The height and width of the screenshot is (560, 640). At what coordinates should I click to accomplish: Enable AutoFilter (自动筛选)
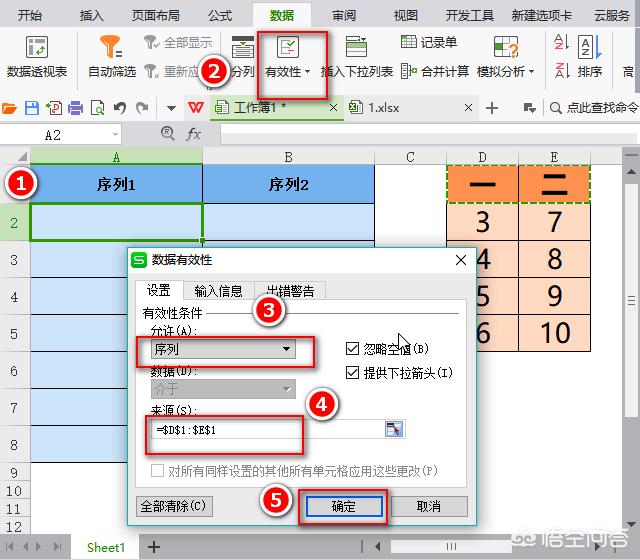tap(112, 58)
